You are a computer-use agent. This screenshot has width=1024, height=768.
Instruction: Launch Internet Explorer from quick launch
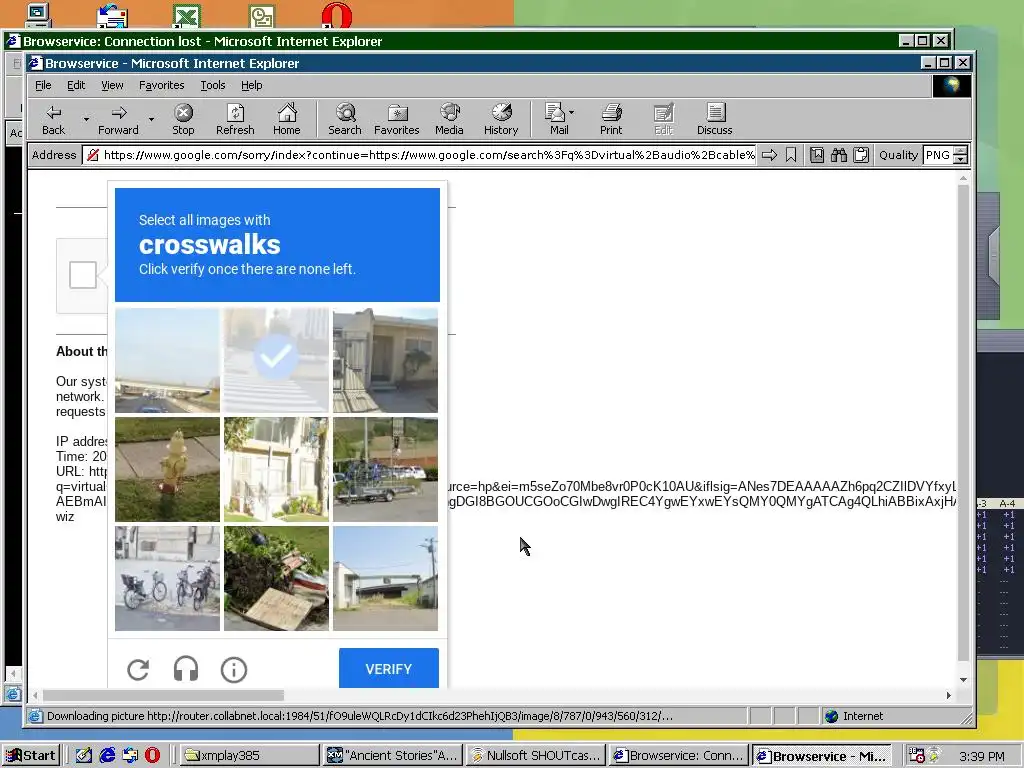click(107, 756)
